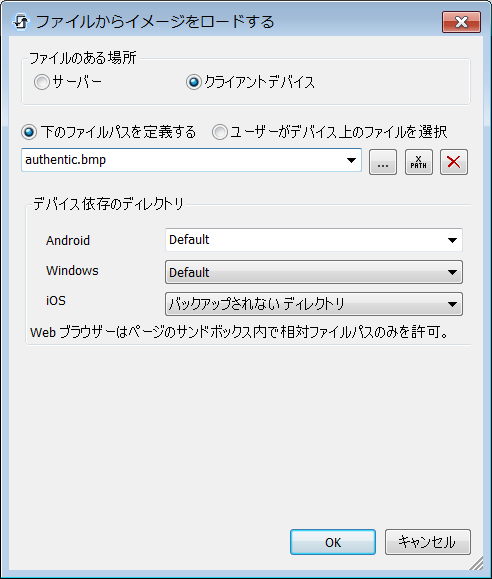Open the file path dropdown arrow

351,160
